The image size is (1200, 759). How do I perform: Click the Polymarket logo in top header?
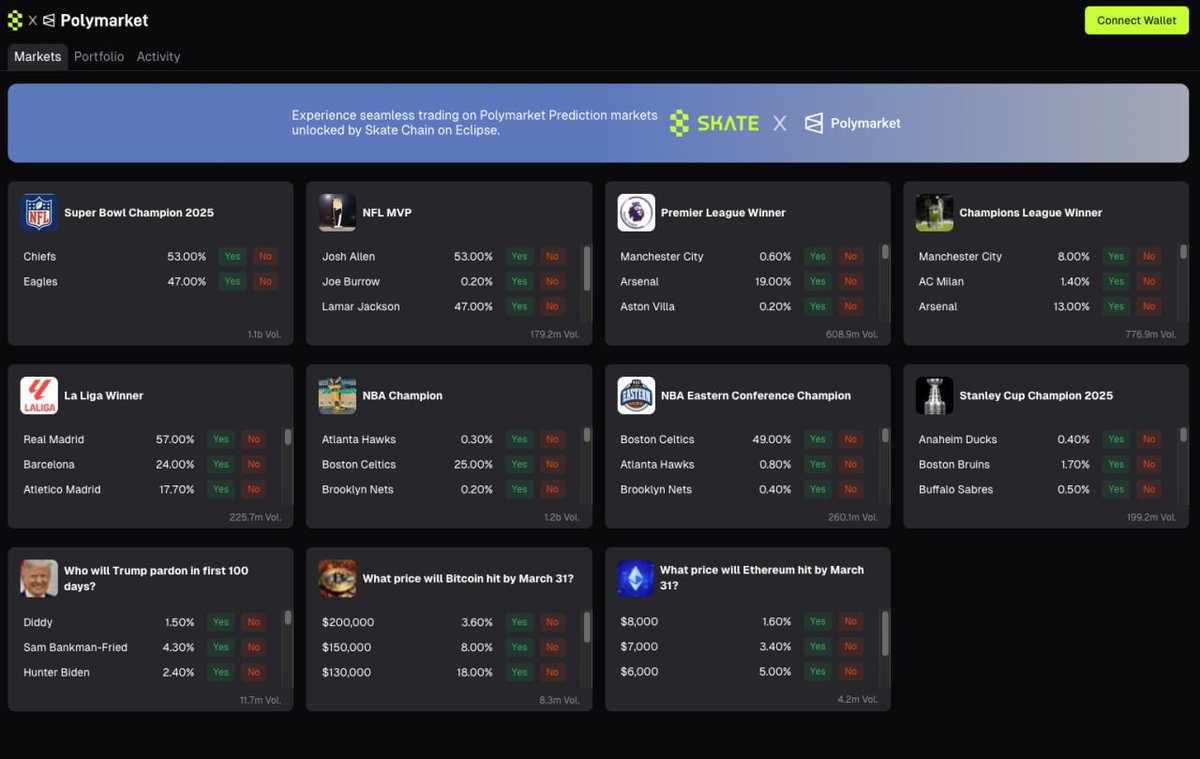point(95,20)
